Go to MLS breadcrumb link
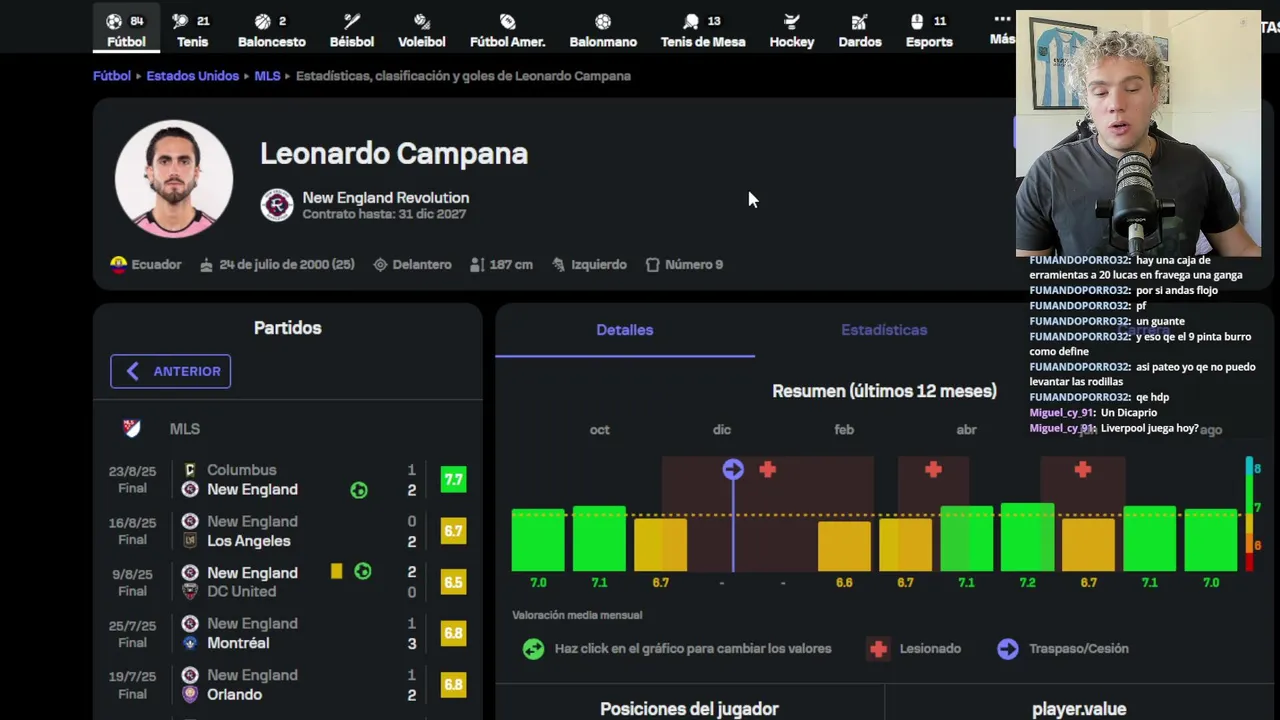Viewport: 1280px width, 720px height. [x=267, y=75]
